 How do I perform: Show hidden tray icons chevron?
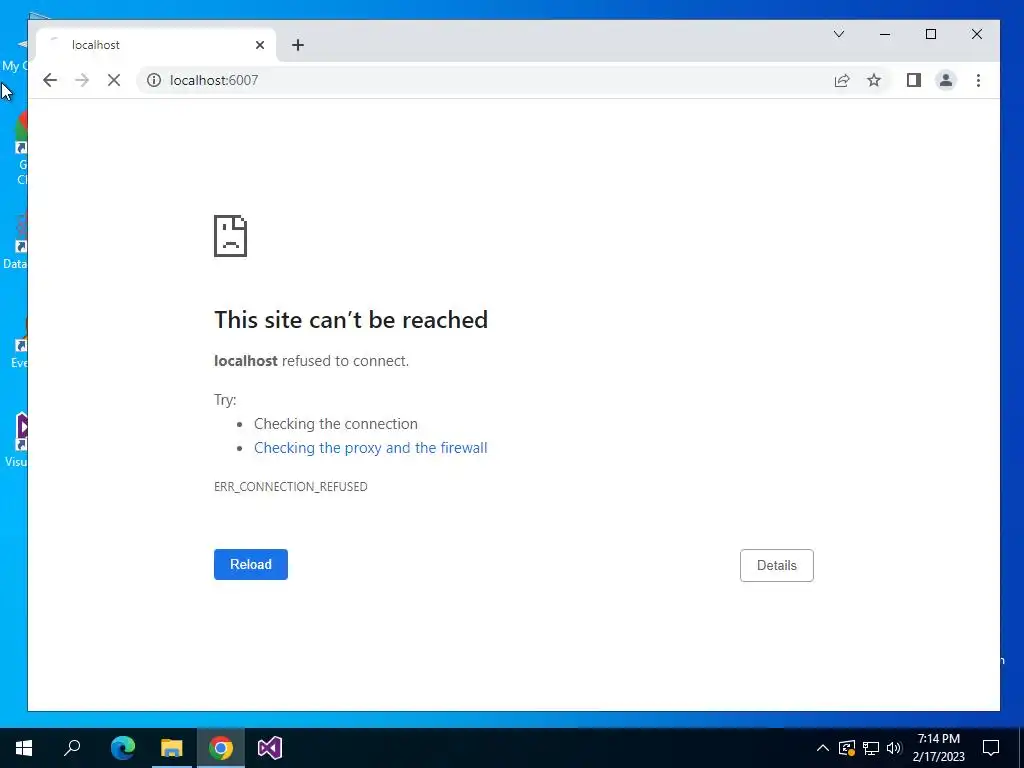tap(823, 748)
